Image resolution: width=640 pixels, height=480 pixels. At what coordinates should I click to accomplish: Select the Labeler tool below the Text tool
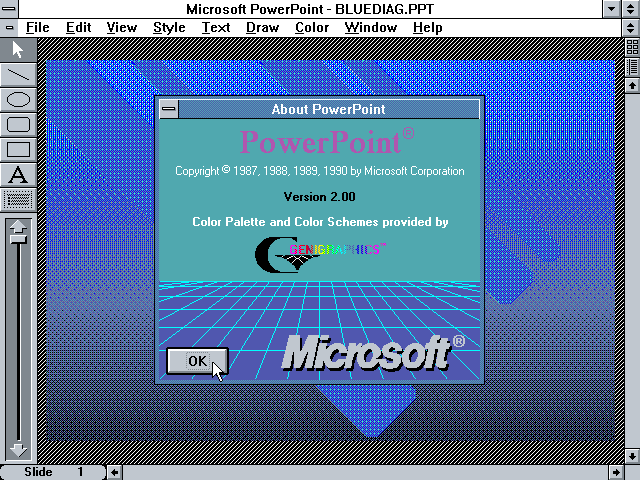click(18, 200)
